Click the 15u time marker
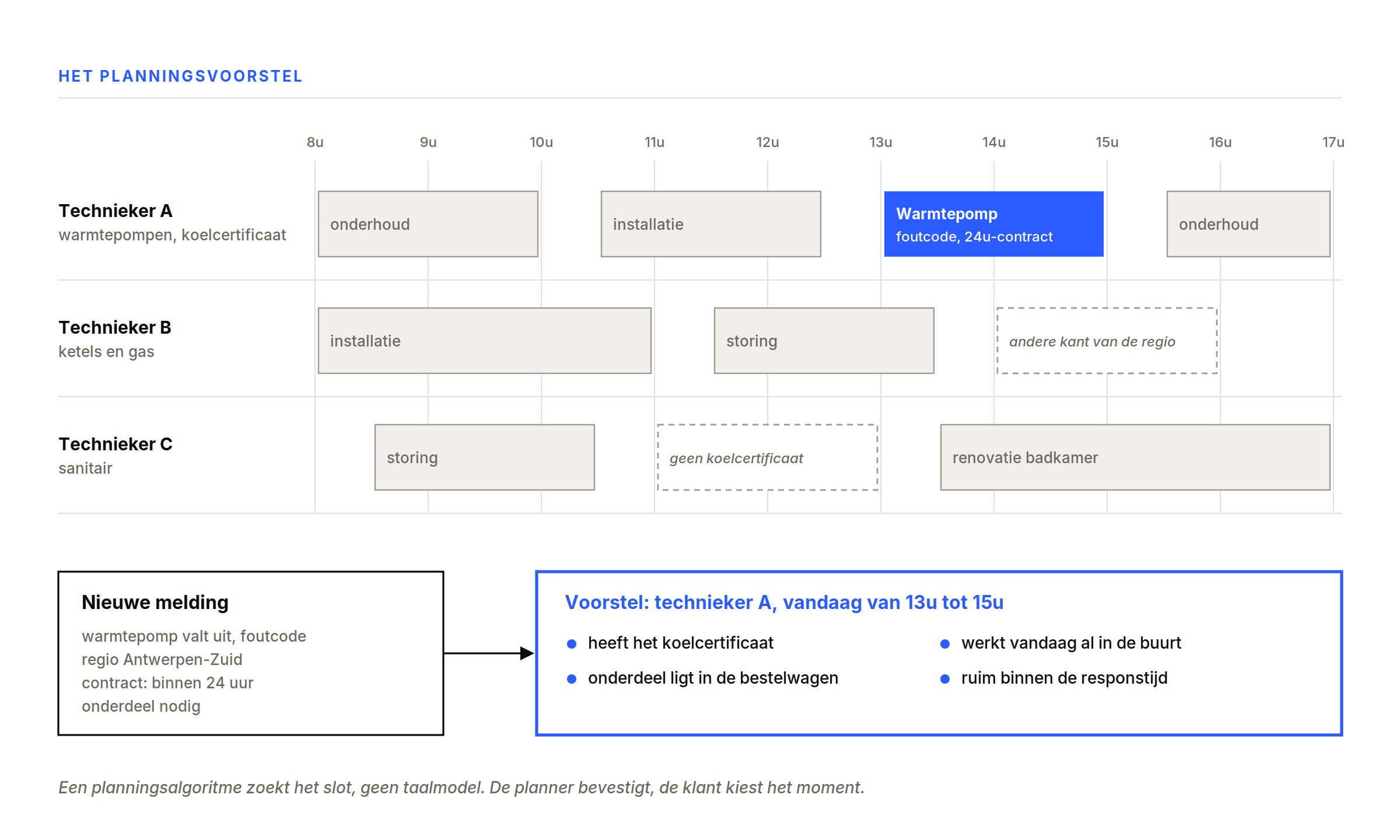 pos(1107,142)
